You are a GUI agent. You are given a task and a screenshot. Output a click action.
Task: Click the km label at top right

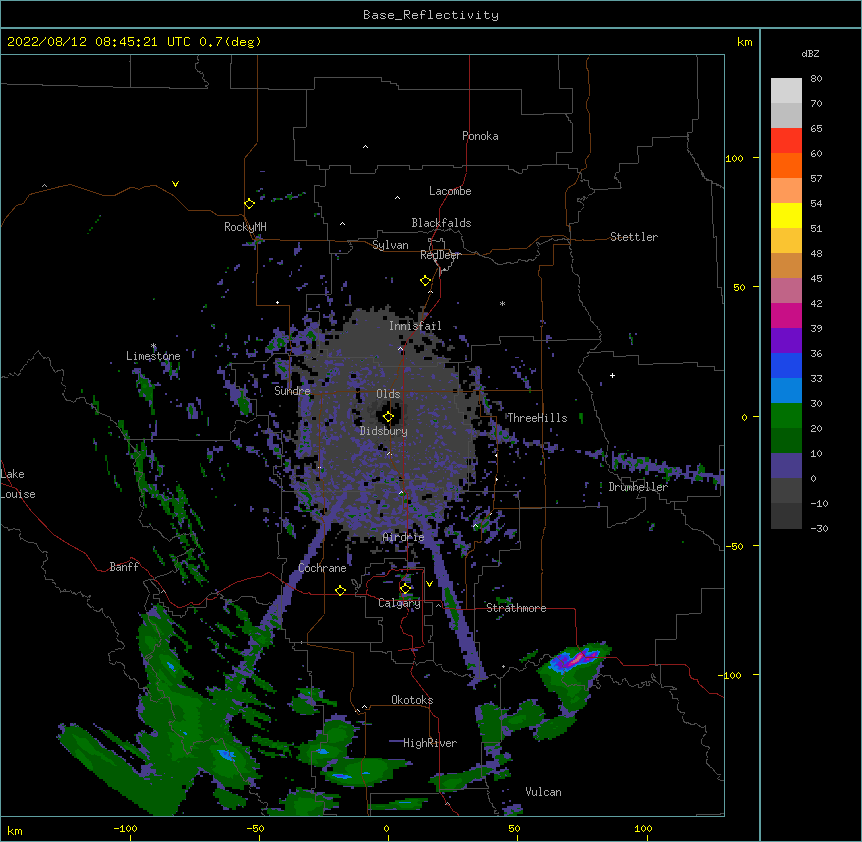click(745, 42)
